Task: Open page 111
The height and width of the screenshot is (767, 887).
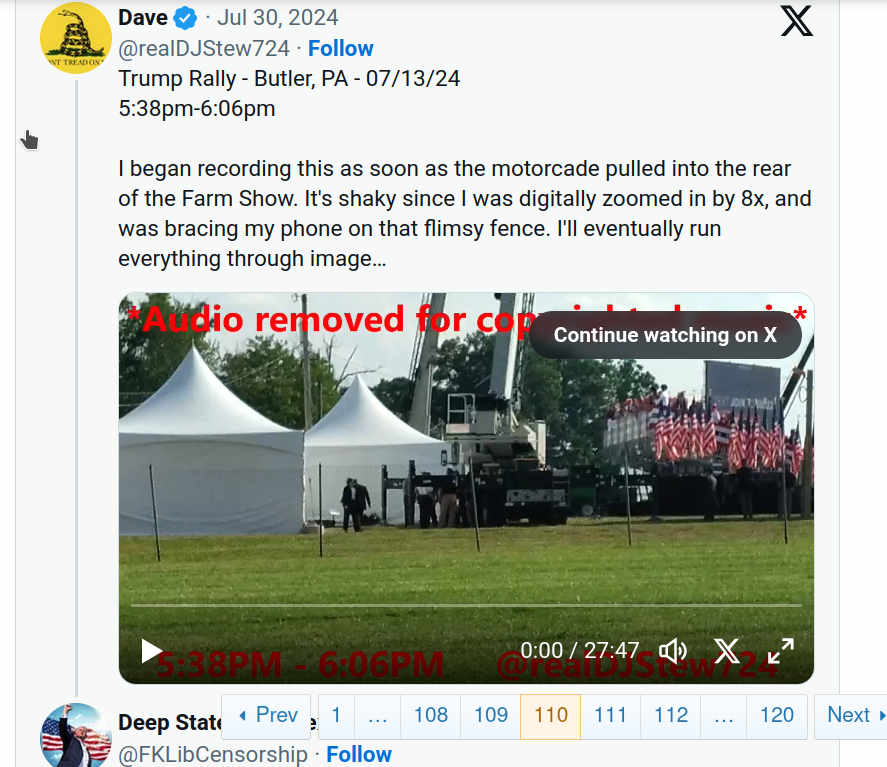Action: coord(610,716)
